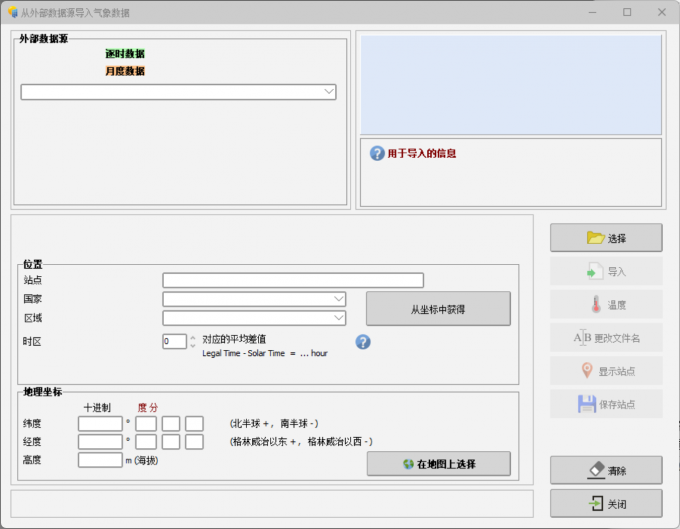Screen dimensions: 680x529
Task: Minimize the window
Action: coord(592,12)
